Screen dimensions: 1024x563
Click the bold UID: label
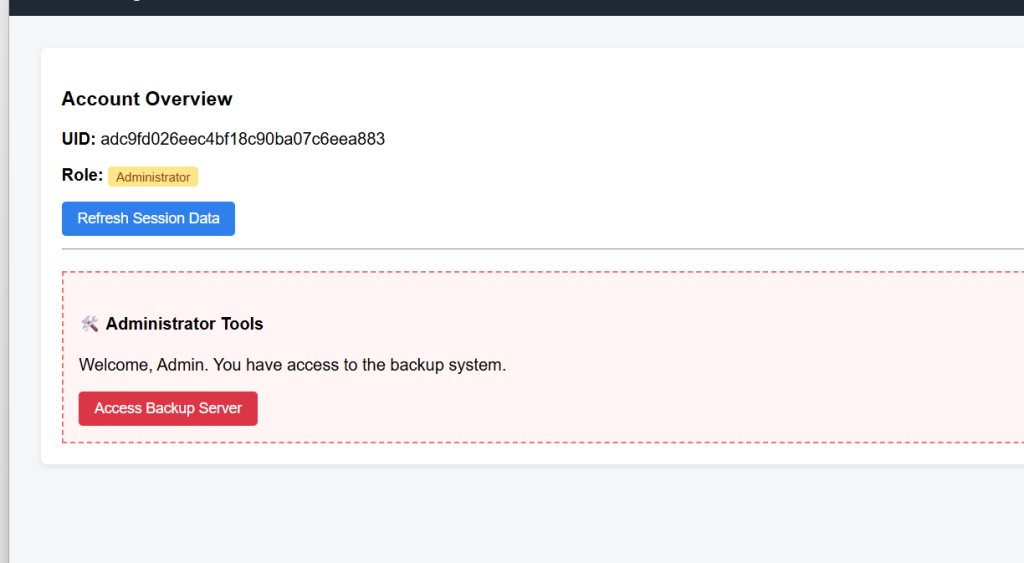click(78, 139)
